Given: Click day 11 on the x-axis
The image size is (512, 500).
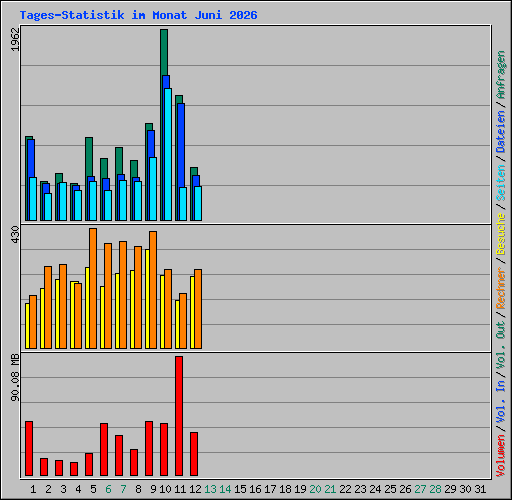Looking at the screenshot, I should click(180, 489).
